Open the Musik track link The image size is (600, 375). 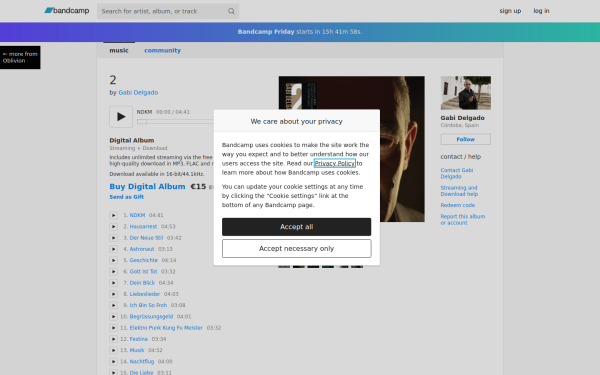[137, 350]
